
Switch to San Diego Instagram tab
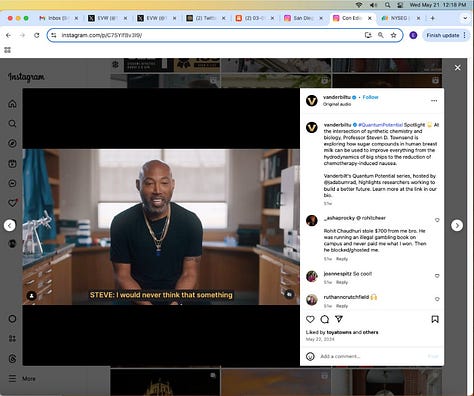click(x=303, y=18)
